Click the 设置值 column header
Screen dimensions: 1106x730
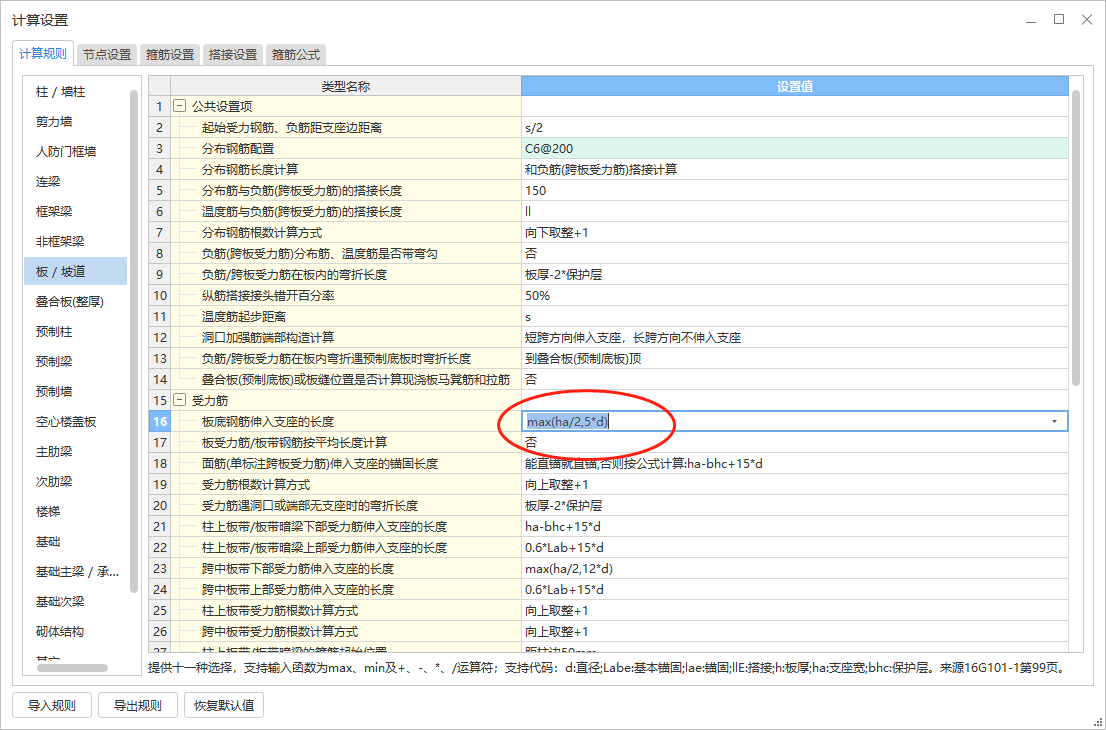pyautogui.click(x=795, y=86)
